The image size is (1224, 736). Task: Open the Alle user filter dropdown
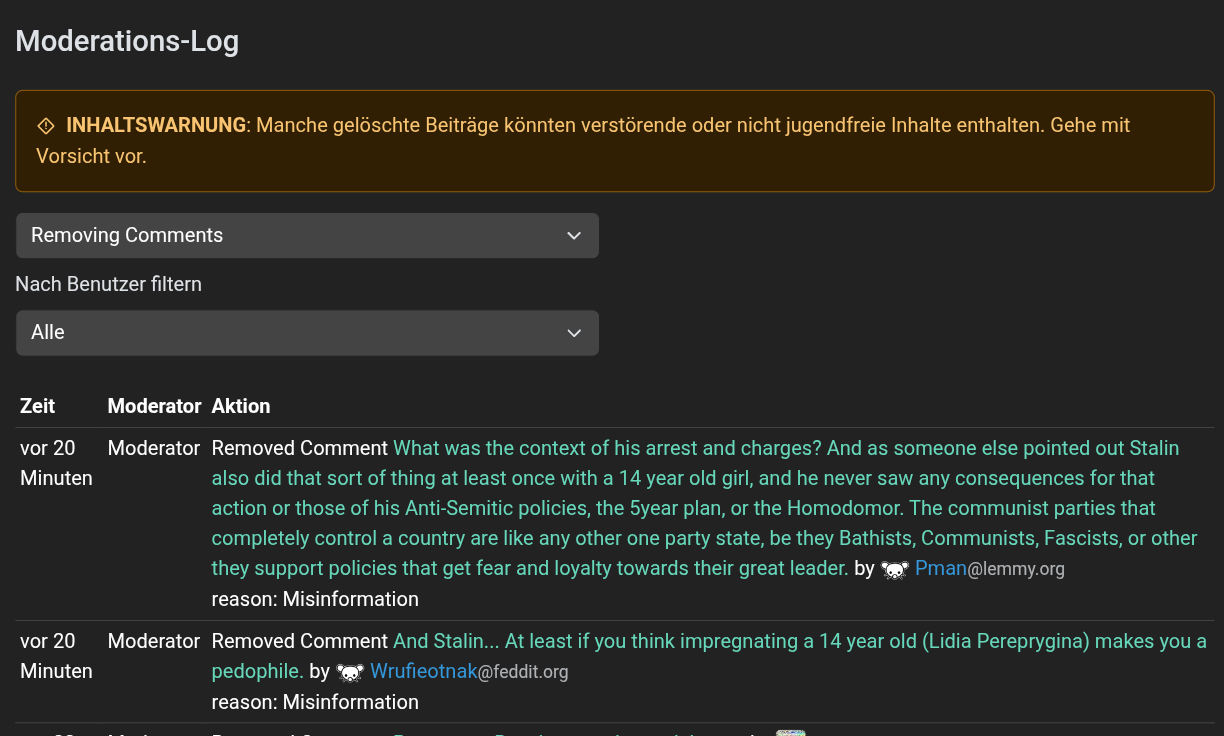(307, 333)
